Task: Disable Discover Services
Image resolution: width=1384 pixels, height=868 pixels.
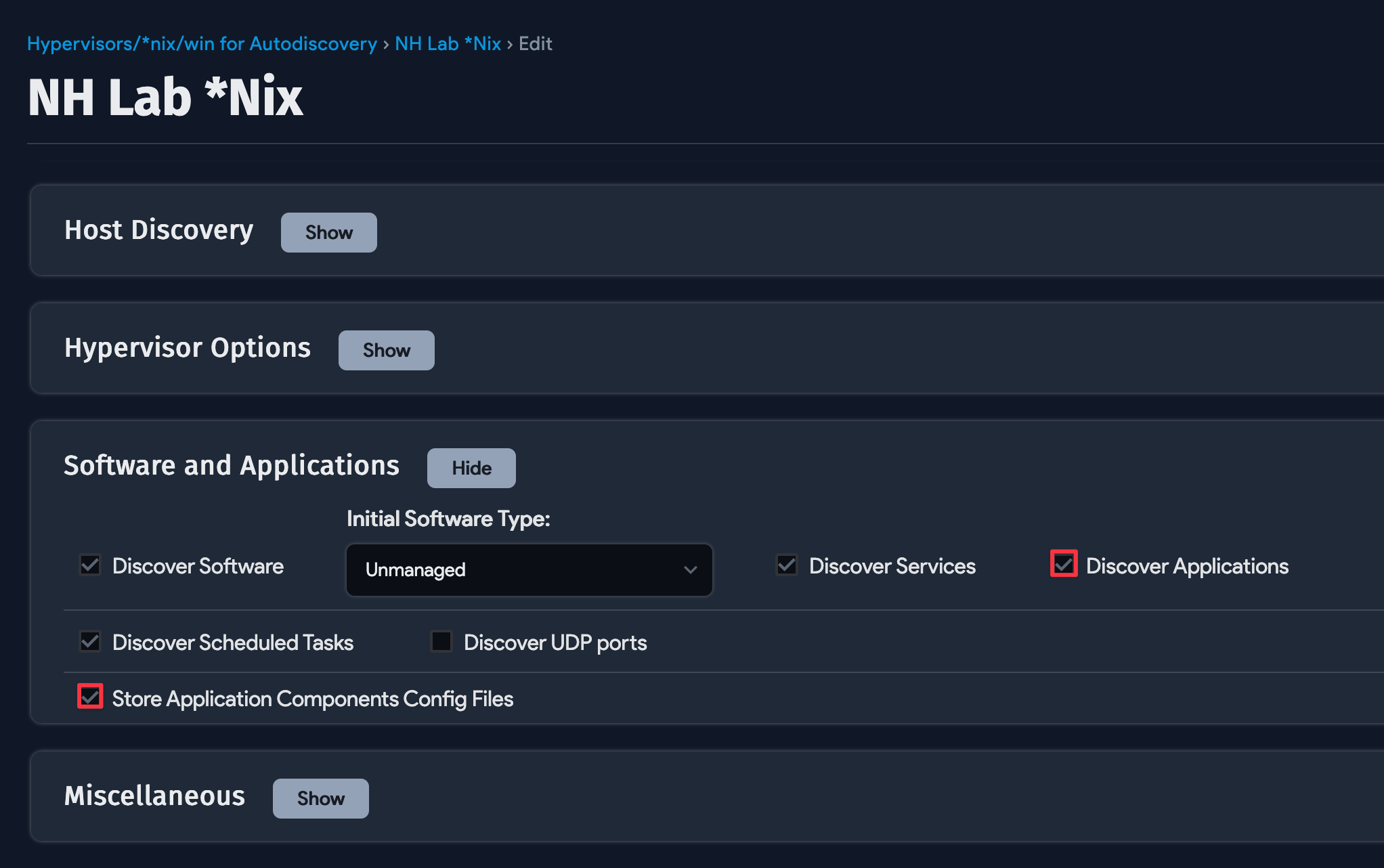Action: (x=786, y=565)
